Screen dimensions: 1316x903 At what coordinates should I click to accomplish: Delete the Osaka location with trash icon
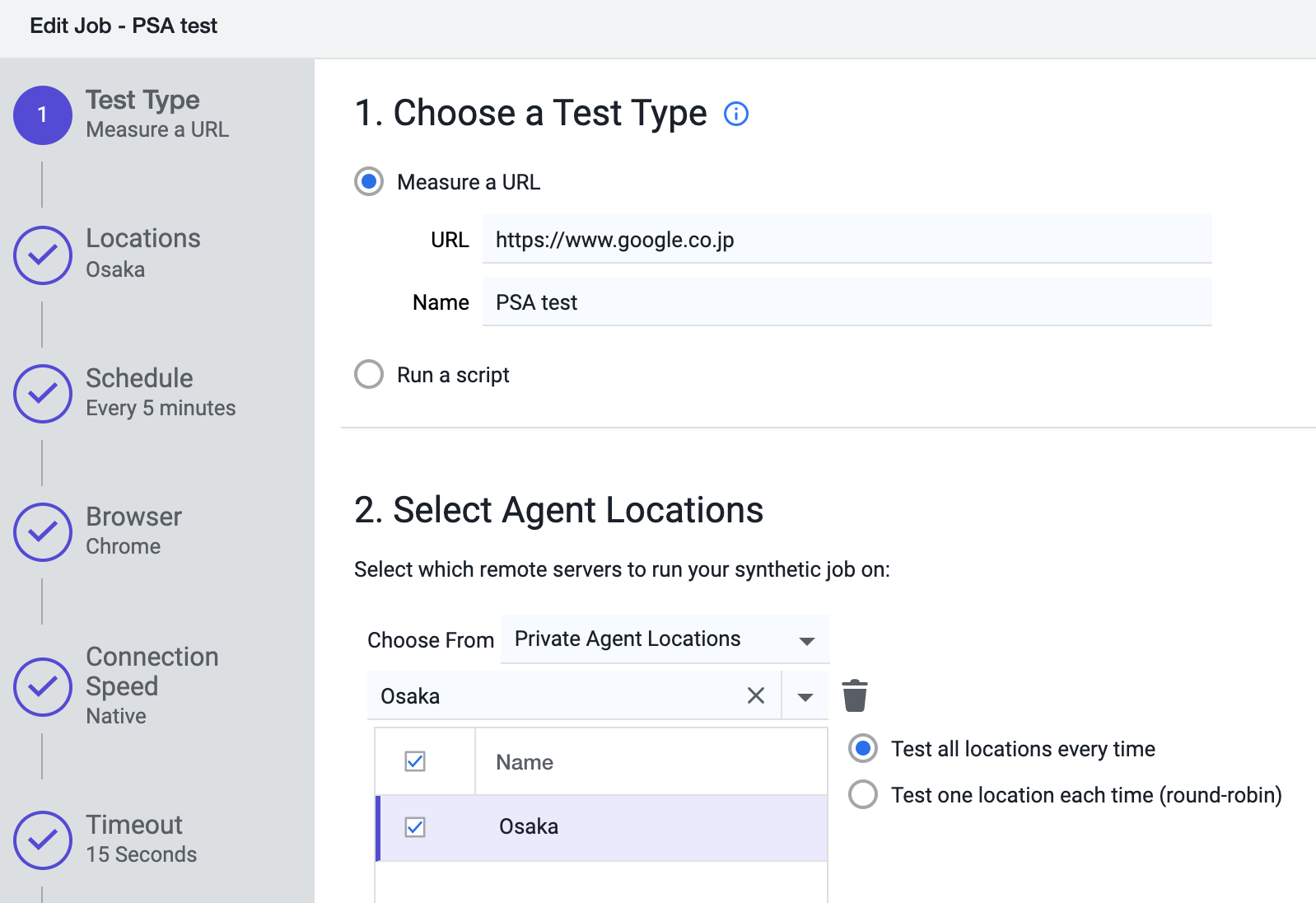(x=855, y=696)
